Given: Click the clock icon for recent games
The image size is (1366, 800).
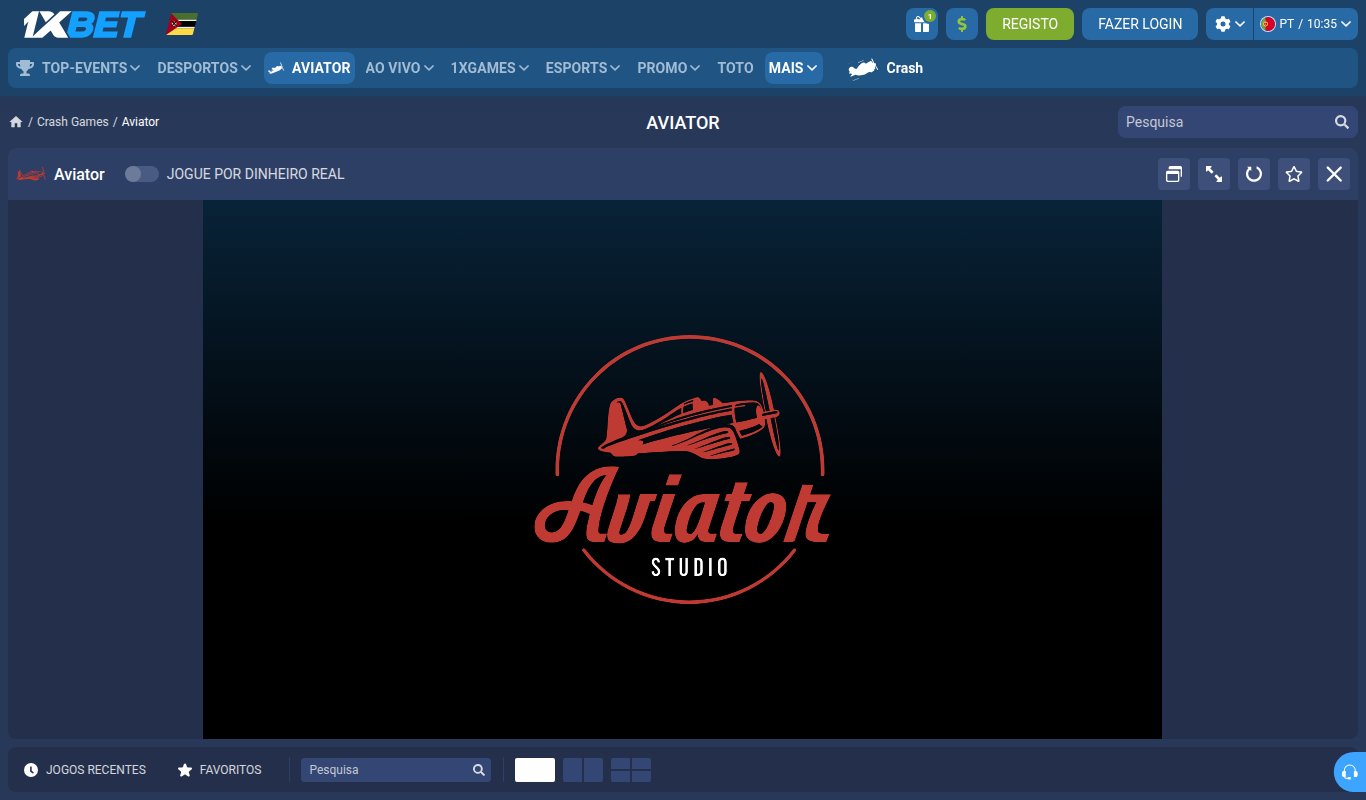Looking at the screenshot, I should 31,770.
